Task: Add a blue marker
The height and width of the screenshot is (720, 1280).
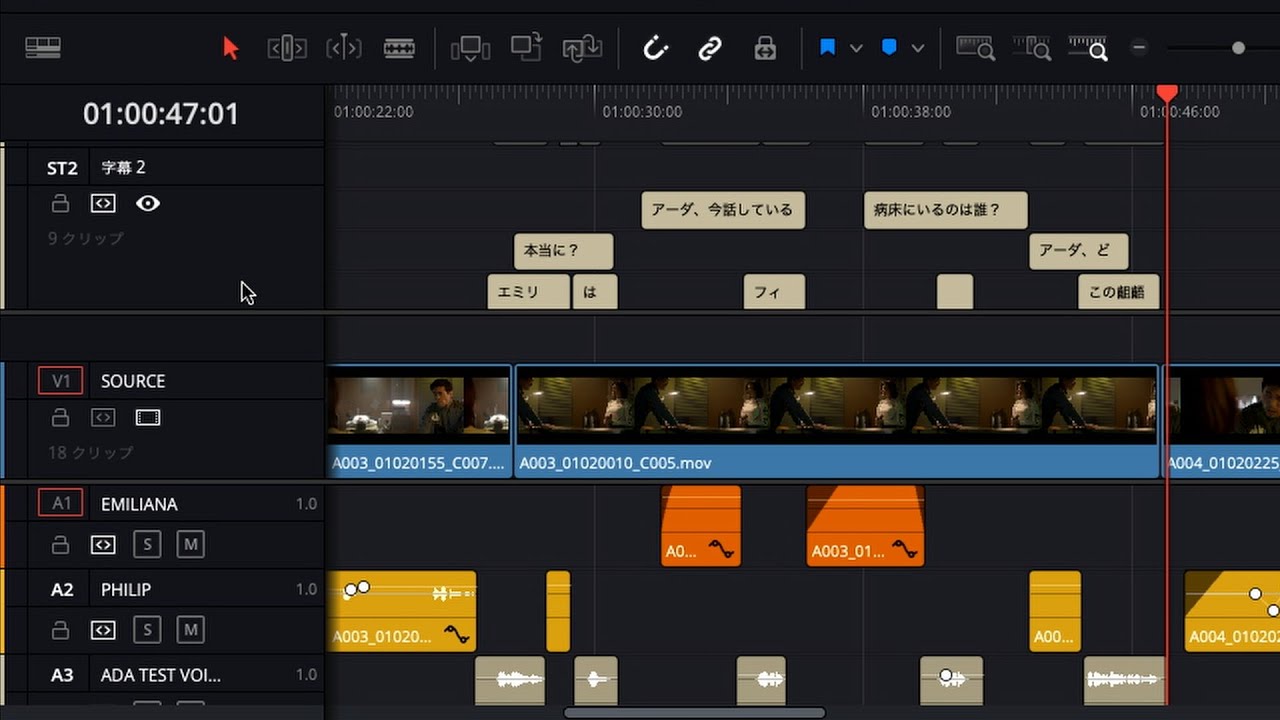Action: (889, 48)
